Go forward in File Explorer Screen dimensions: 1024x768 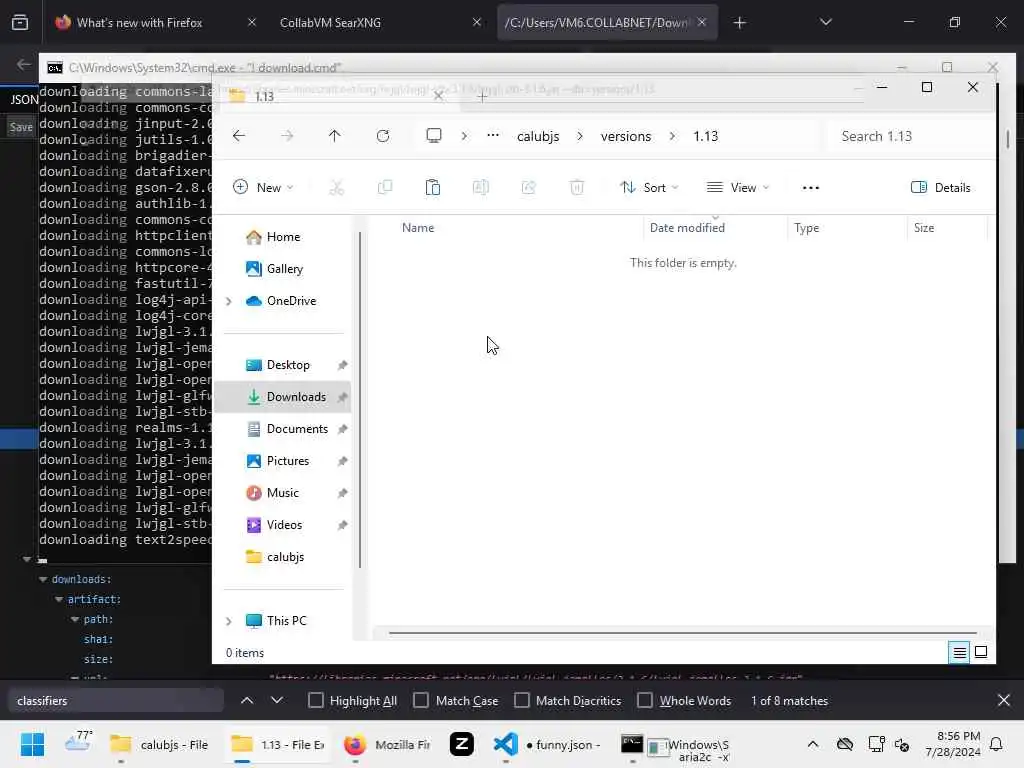coord(287,136)
